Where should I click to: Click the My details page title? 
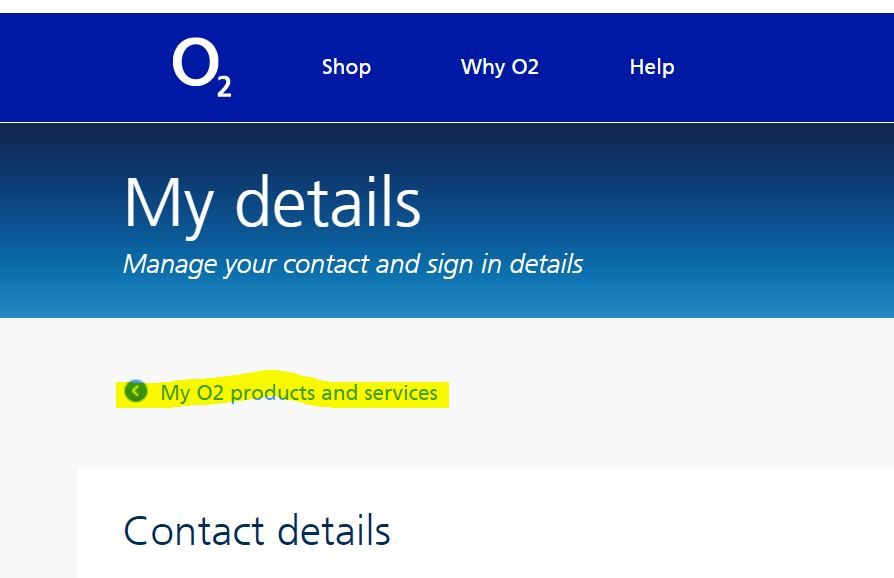pos(272,203)
